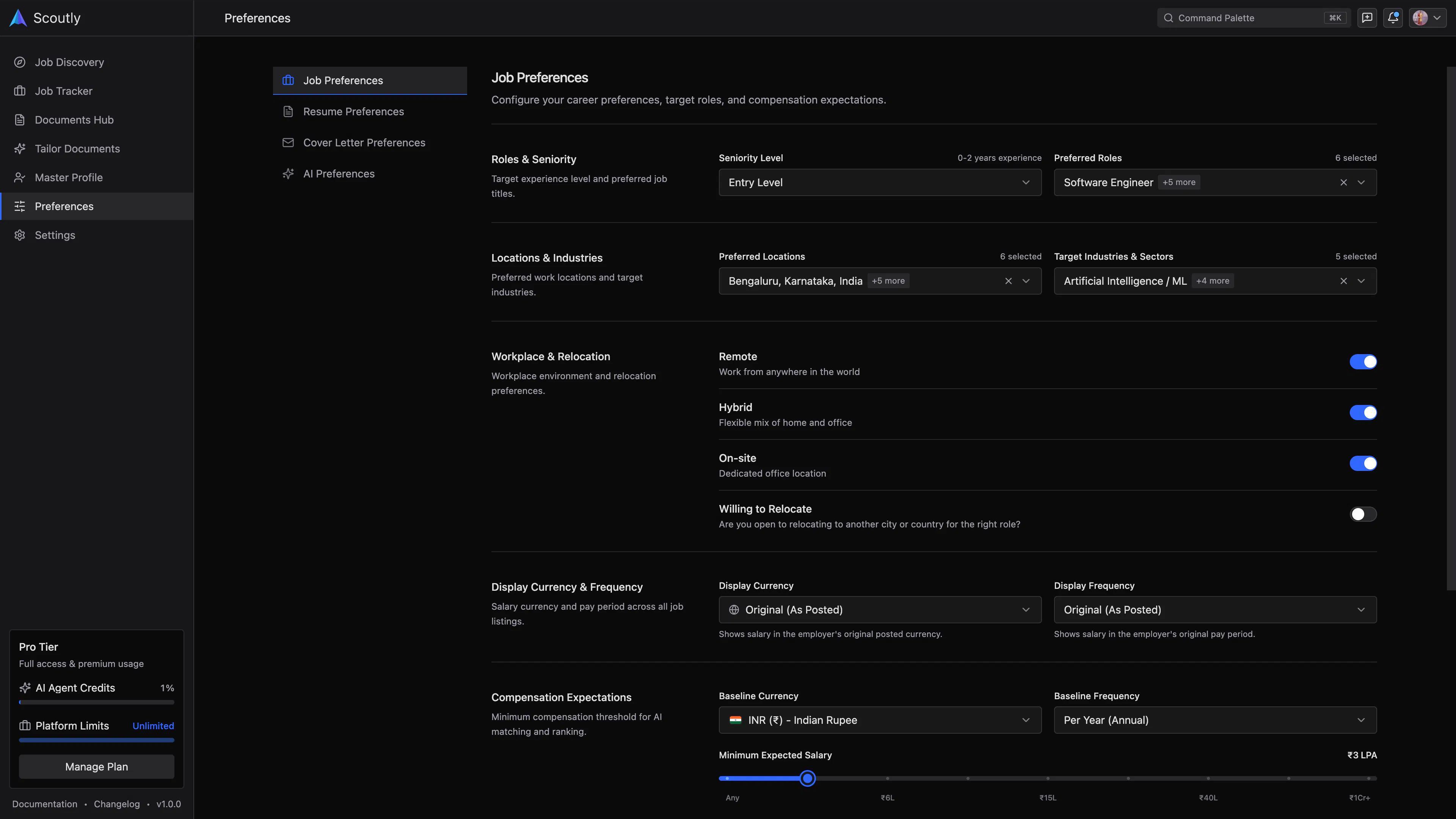Expand the Preferred Locations dropdown chevron
1456x819 pixels.
pos(1026,281)
